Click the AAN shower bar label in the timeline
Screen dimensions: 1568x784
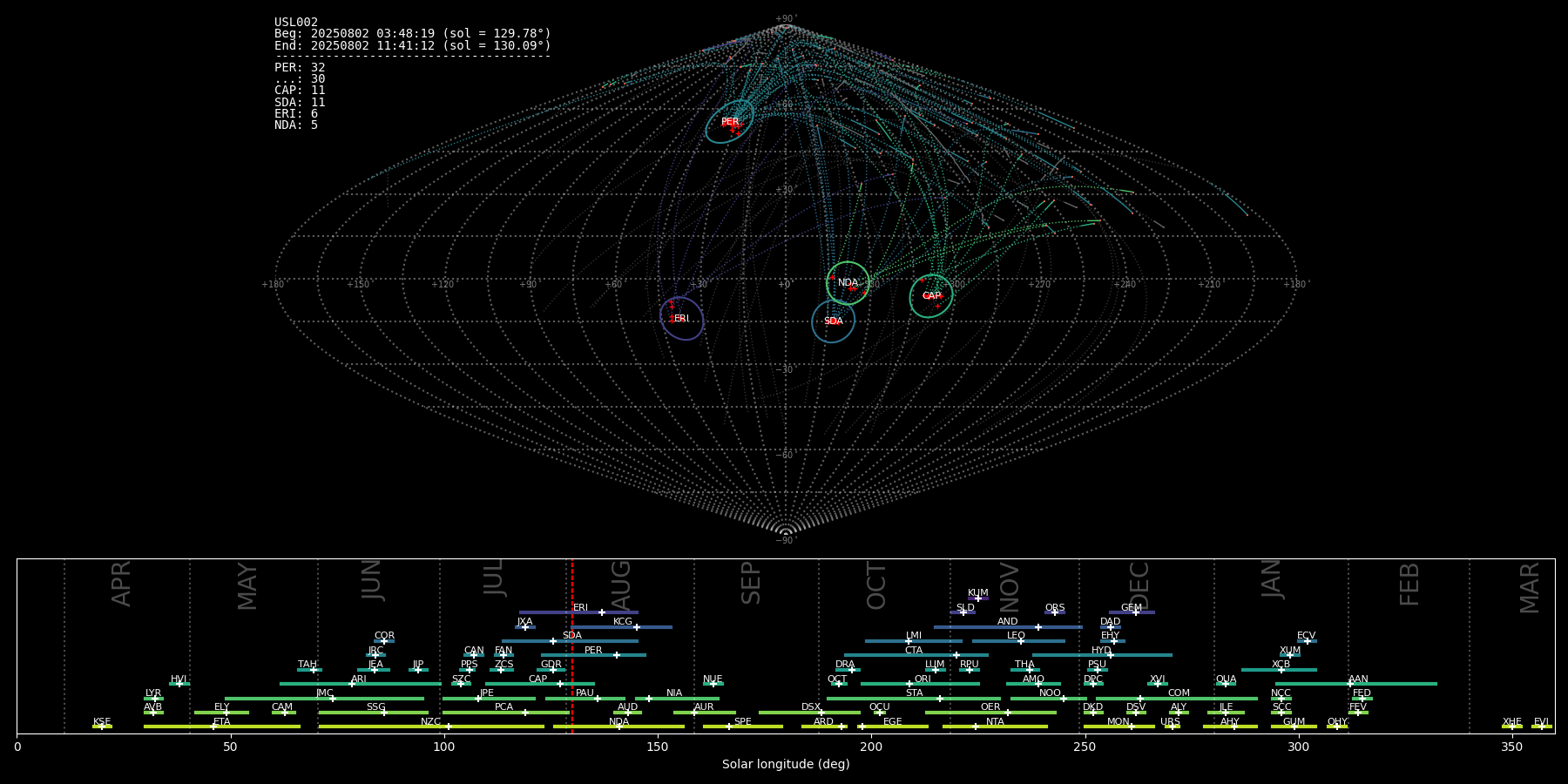click(x=1358, y=679)
